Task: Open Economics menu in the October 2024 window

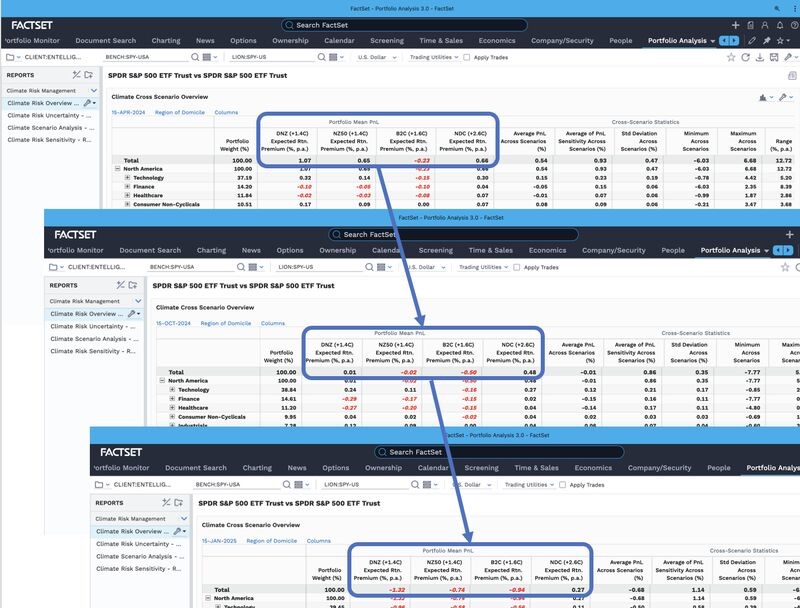Action: pyautogui.click(x=547, y=250)
